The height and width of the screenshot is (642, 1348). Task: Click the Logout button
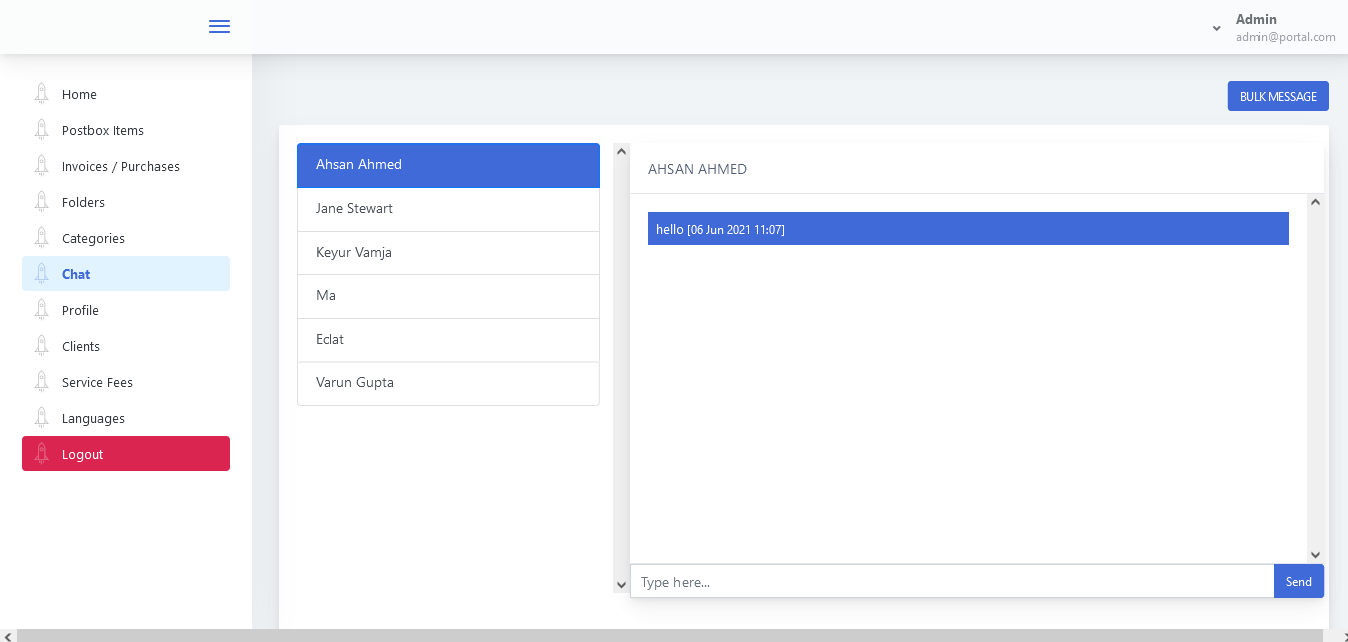click(125, 453)
